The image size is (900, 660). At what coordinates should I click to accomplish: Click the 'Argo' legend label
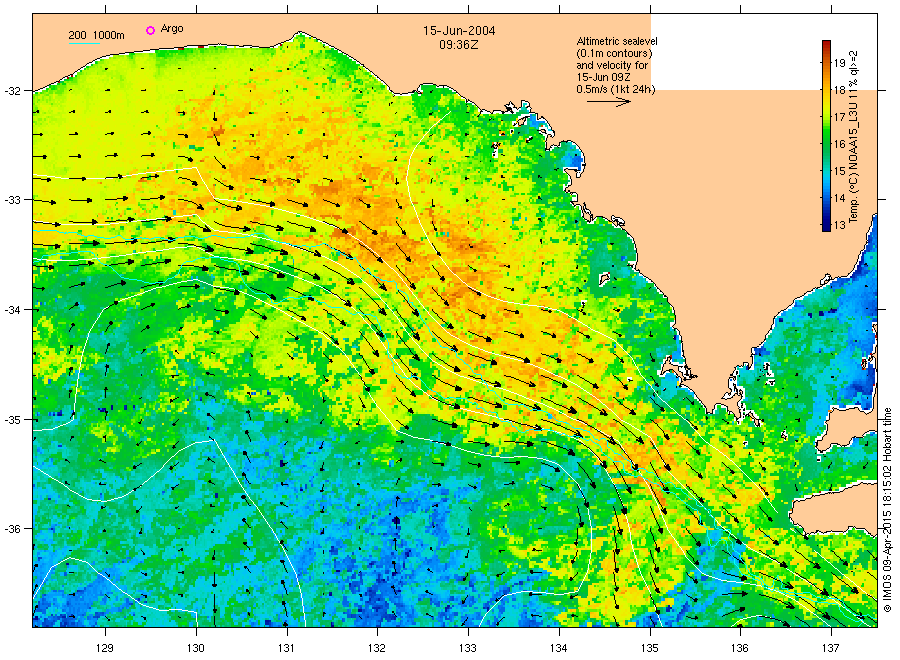point(172,29)
